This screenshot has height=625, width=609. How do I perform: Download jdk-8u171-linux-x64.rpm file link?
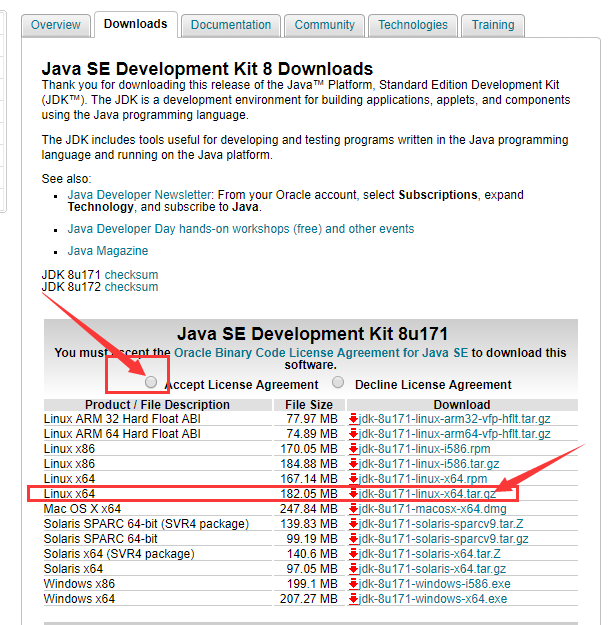point(423,479)
